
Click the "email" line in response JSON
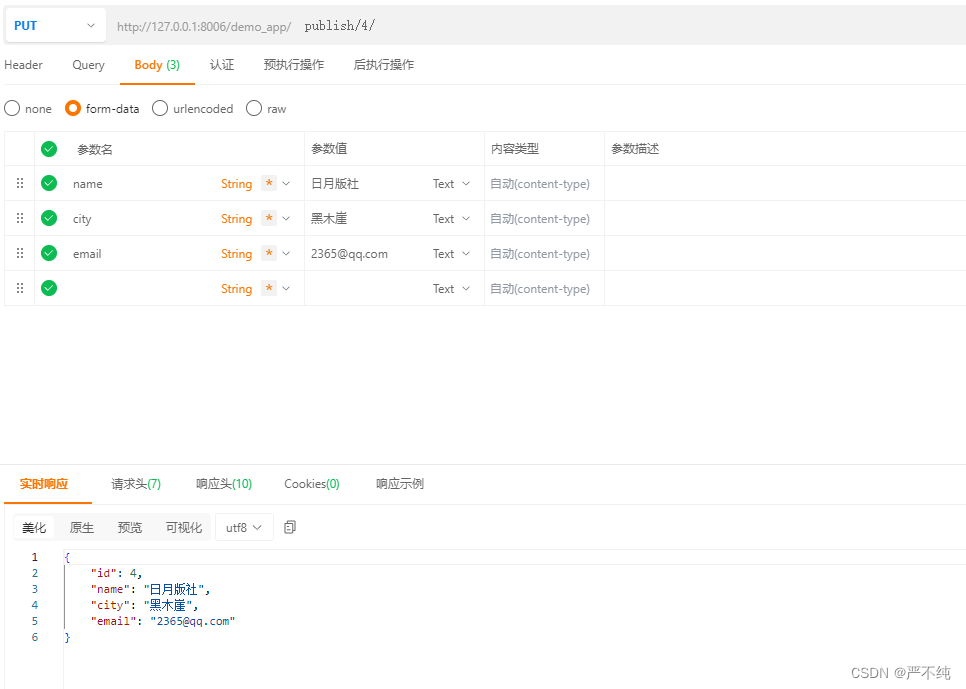click(163, 621)
